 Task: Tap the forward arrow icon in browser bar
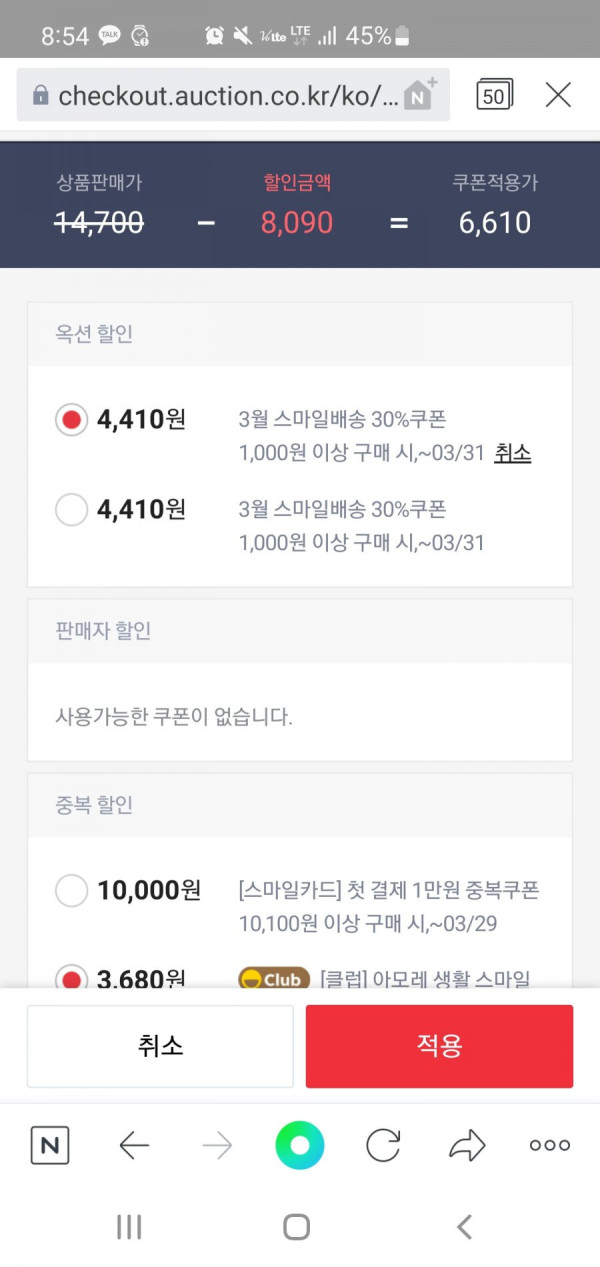(217, 1145)
